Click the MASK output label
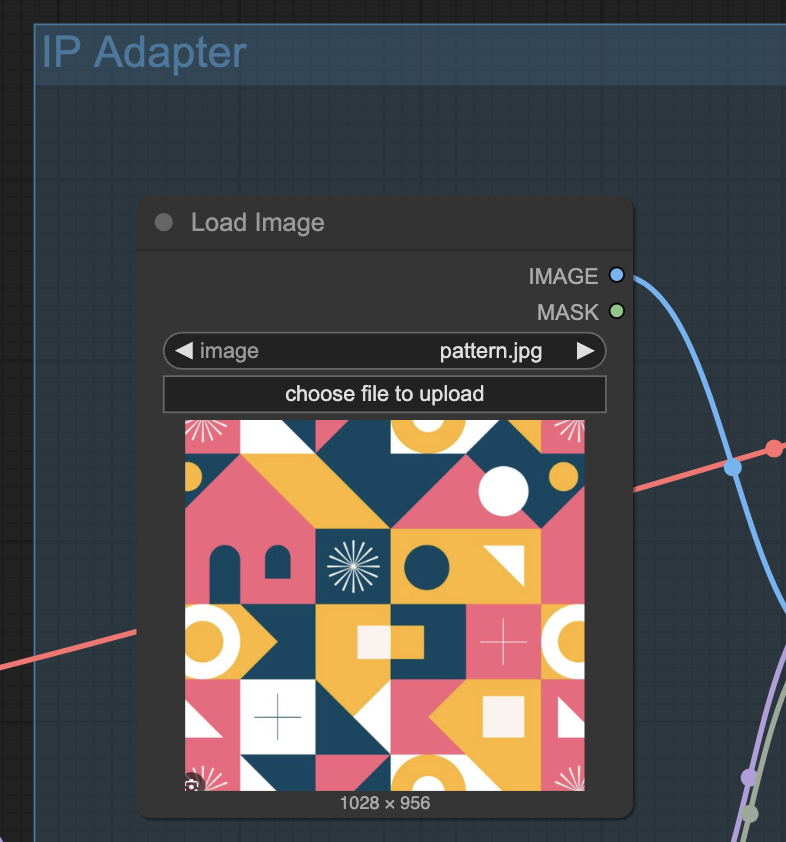This screenshot has height=842, width=786. [x=567, y=312]
